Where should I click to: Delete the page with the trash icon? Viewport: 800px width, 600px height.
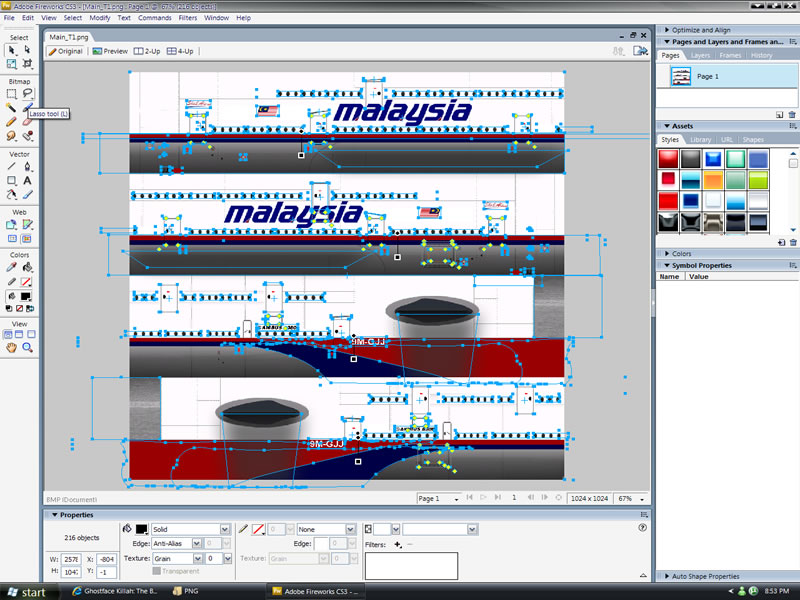coord(793,115)
